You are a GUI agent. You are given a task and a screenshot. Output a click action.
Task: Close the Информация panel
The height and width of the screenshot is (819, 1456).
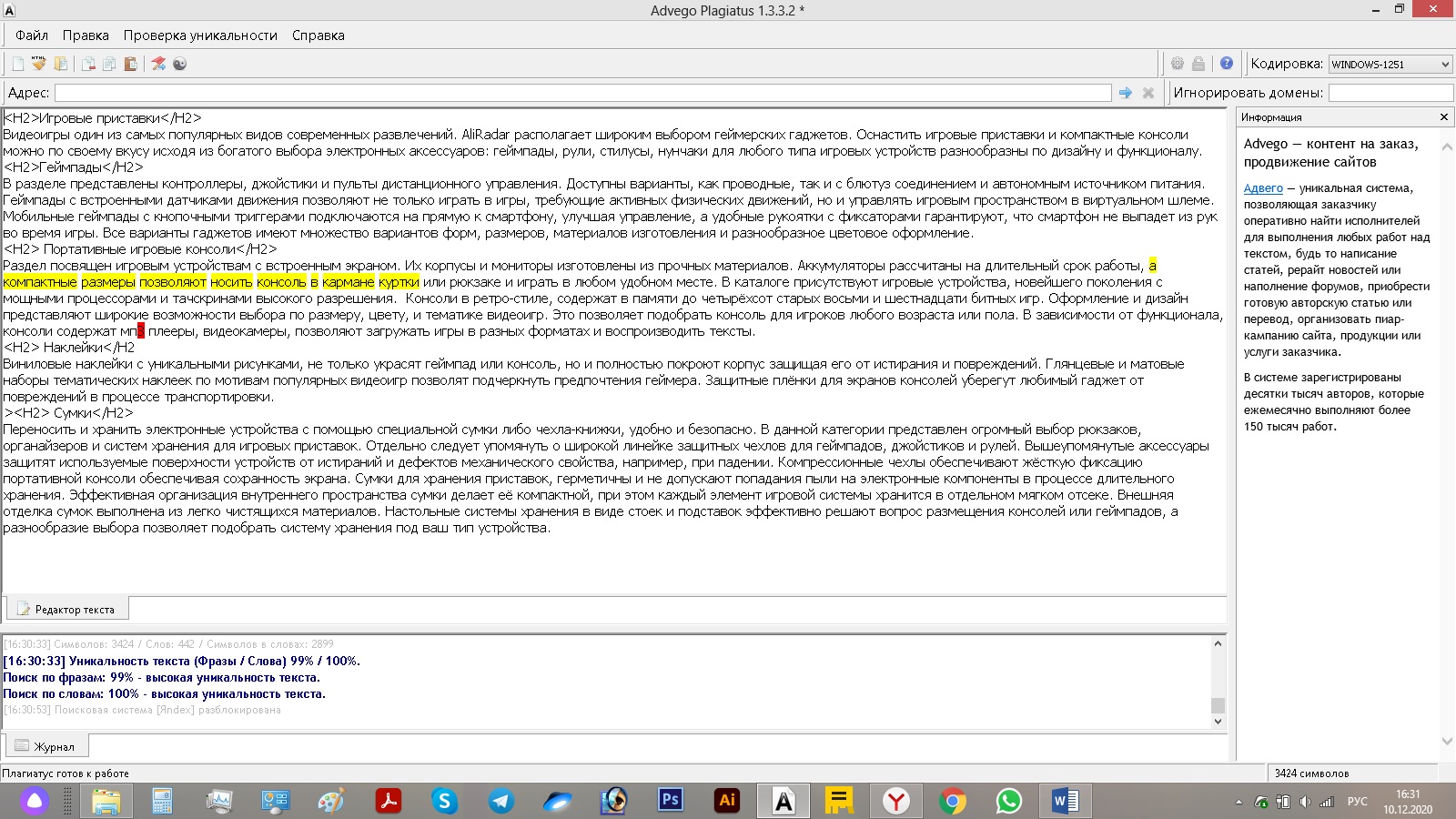1443,117
